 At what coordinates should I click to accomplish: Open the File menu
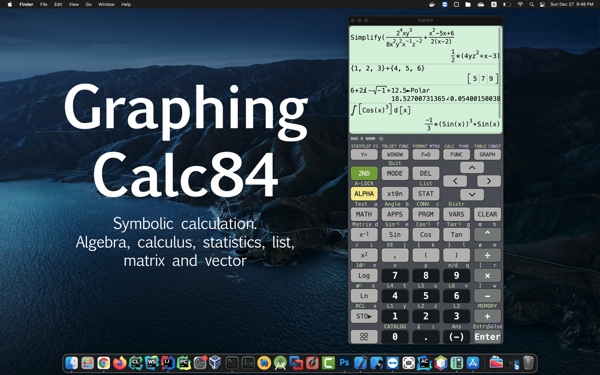(x=44, y=4)
